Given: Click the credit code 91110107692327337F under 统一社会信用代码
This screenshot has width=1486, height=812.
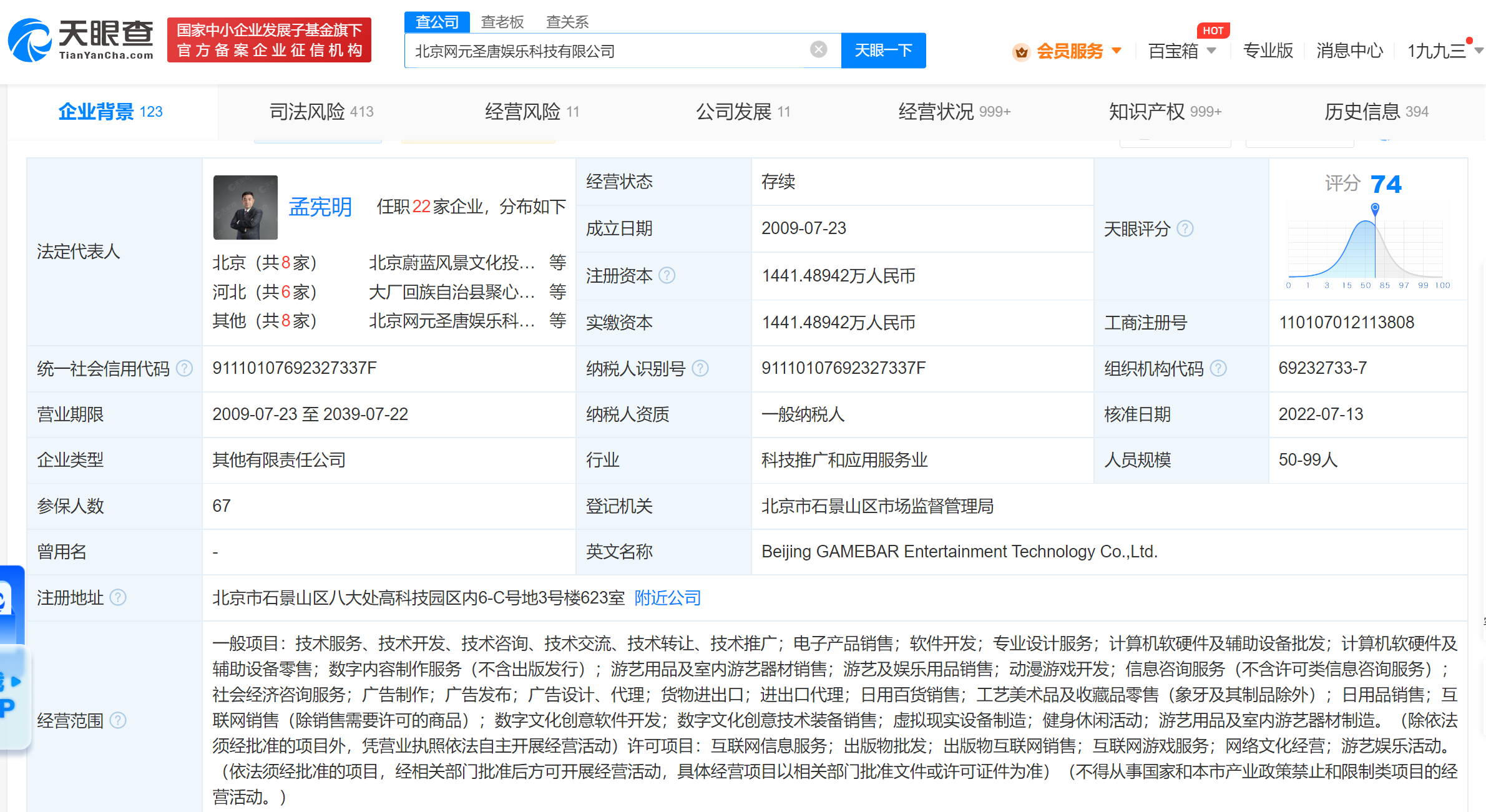Looking at the screenshot, I should (295, 368).
